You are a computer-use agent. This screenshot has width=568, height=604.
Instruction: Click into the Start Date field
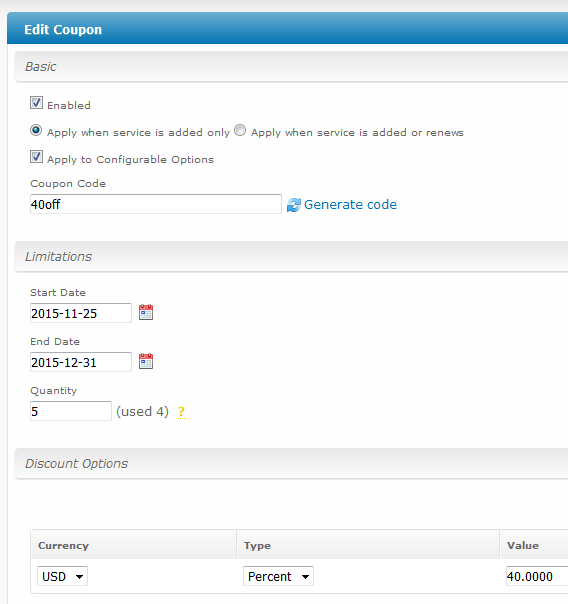(x=81, y=313)
